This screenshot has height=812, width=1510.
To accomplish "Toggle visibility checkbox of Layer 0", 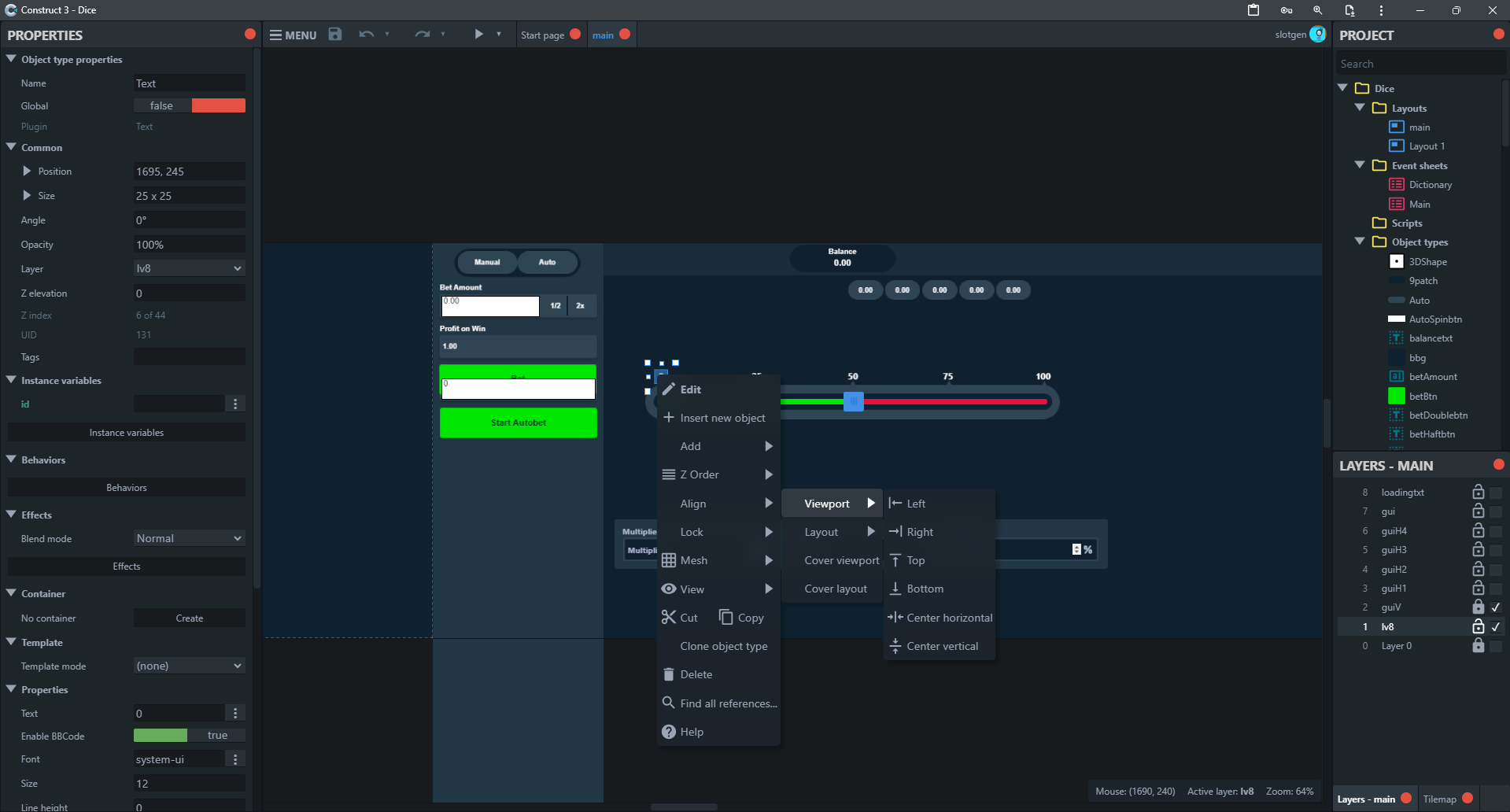I will tap(1496, 646).
